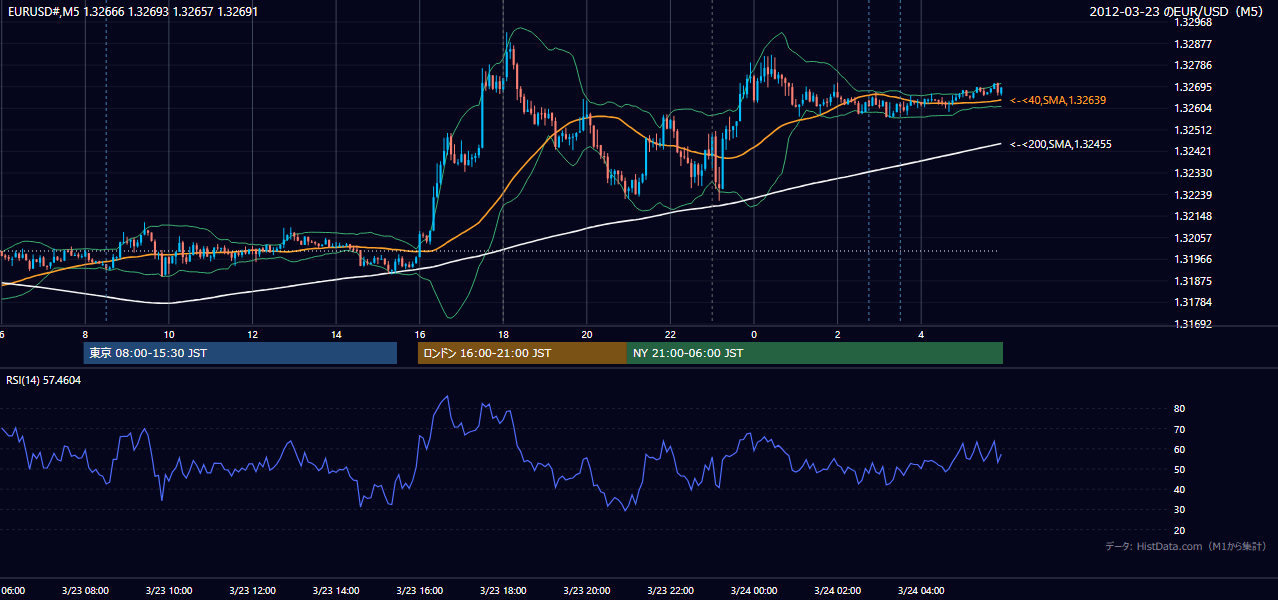Click price axis value 1.32512
Image resolution: width=1278 pixels, height=600 pixels.
tap(1194, 130)
